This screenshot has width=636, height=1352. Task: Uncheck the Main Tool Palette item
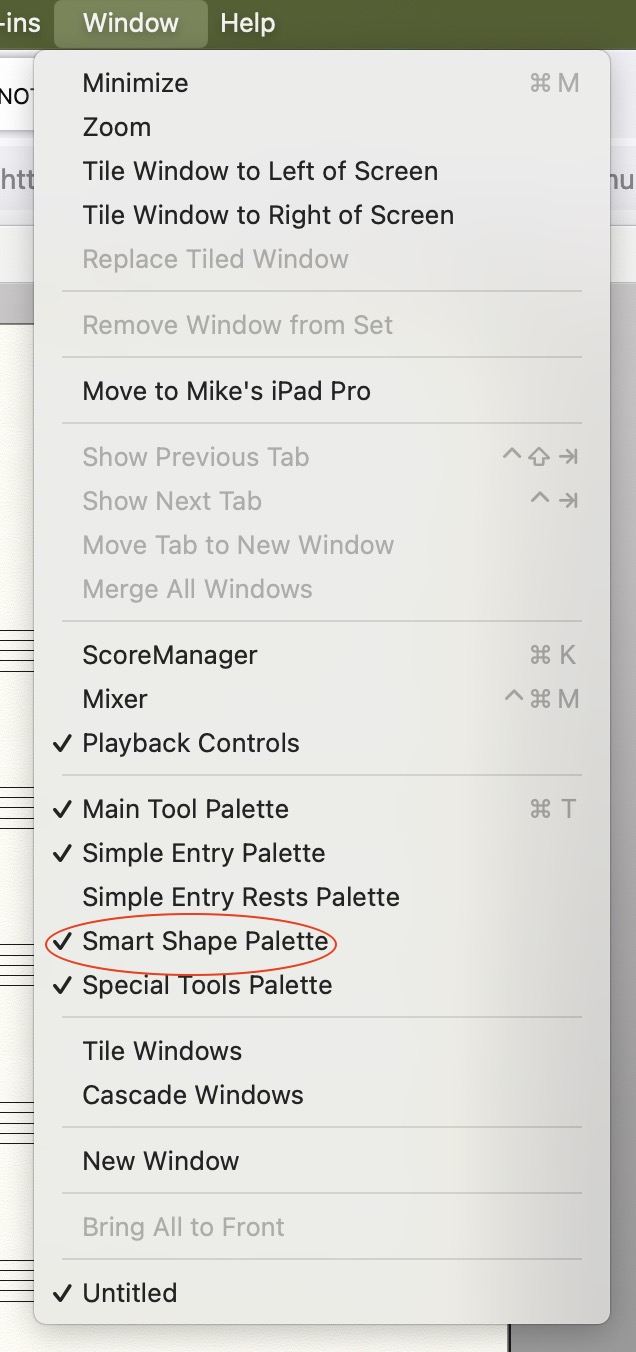185,809
